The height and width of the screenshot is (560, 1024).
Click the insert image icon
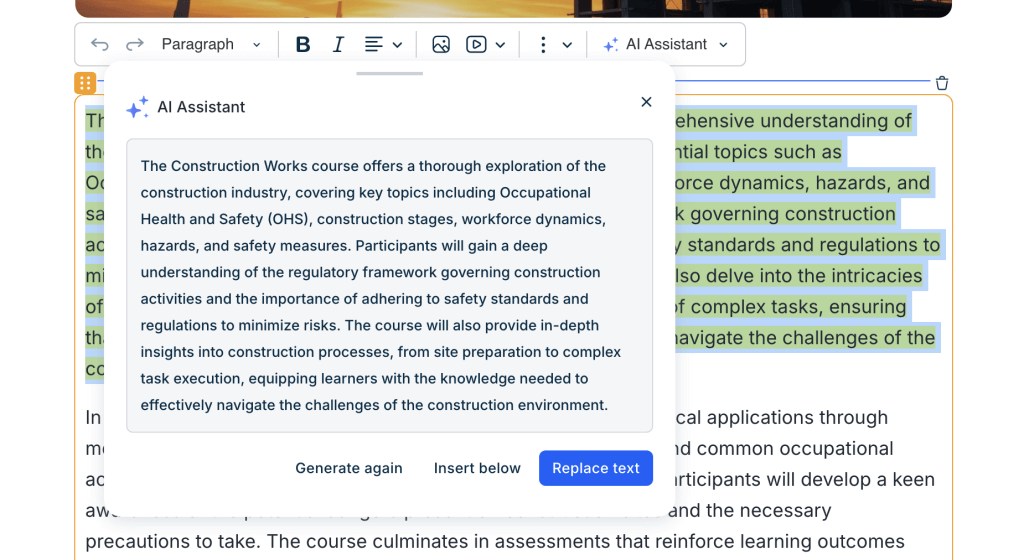click(441, 44)
